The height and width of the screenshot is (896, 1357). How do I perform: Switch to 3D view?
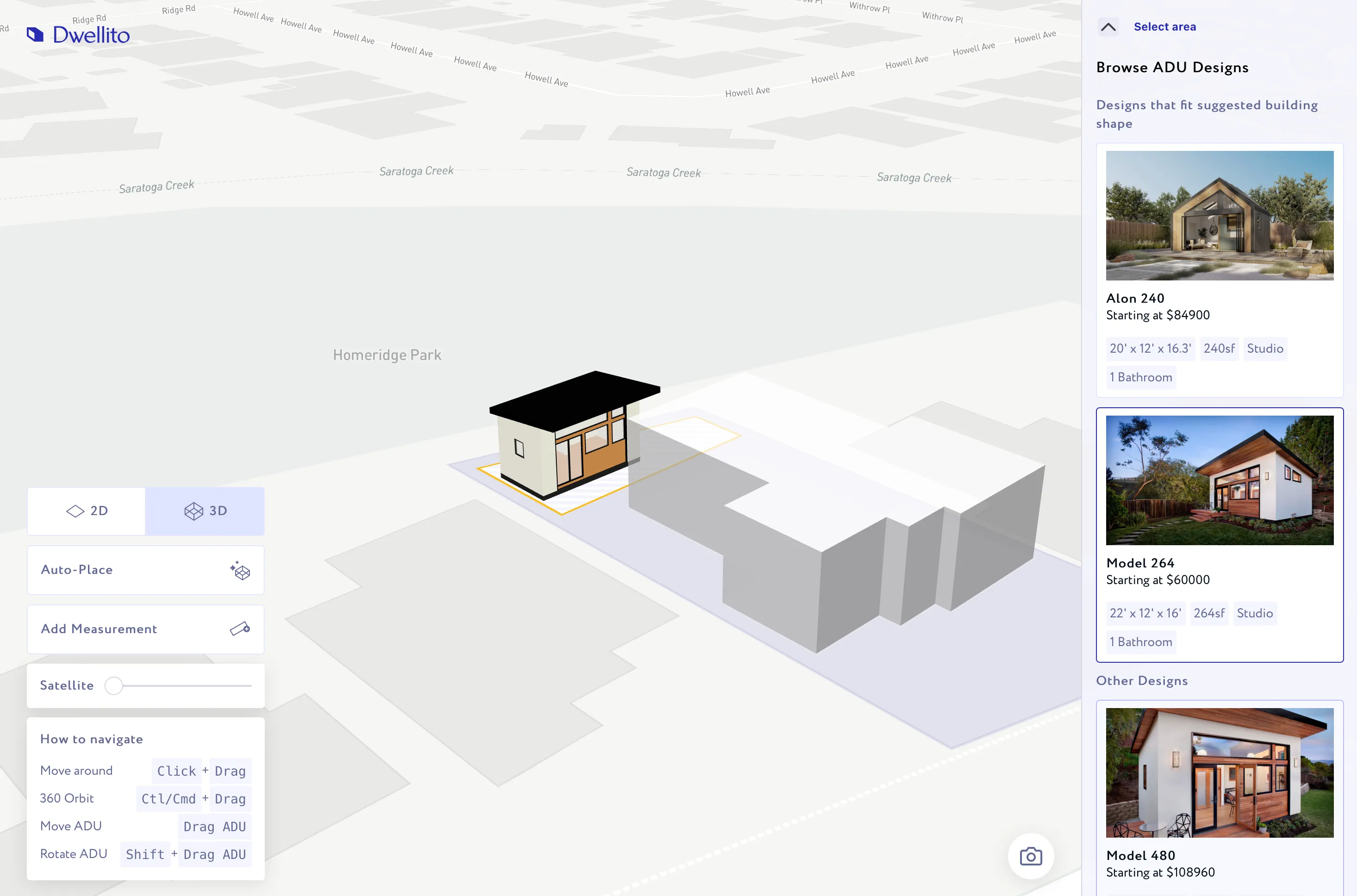coord(205,511)
